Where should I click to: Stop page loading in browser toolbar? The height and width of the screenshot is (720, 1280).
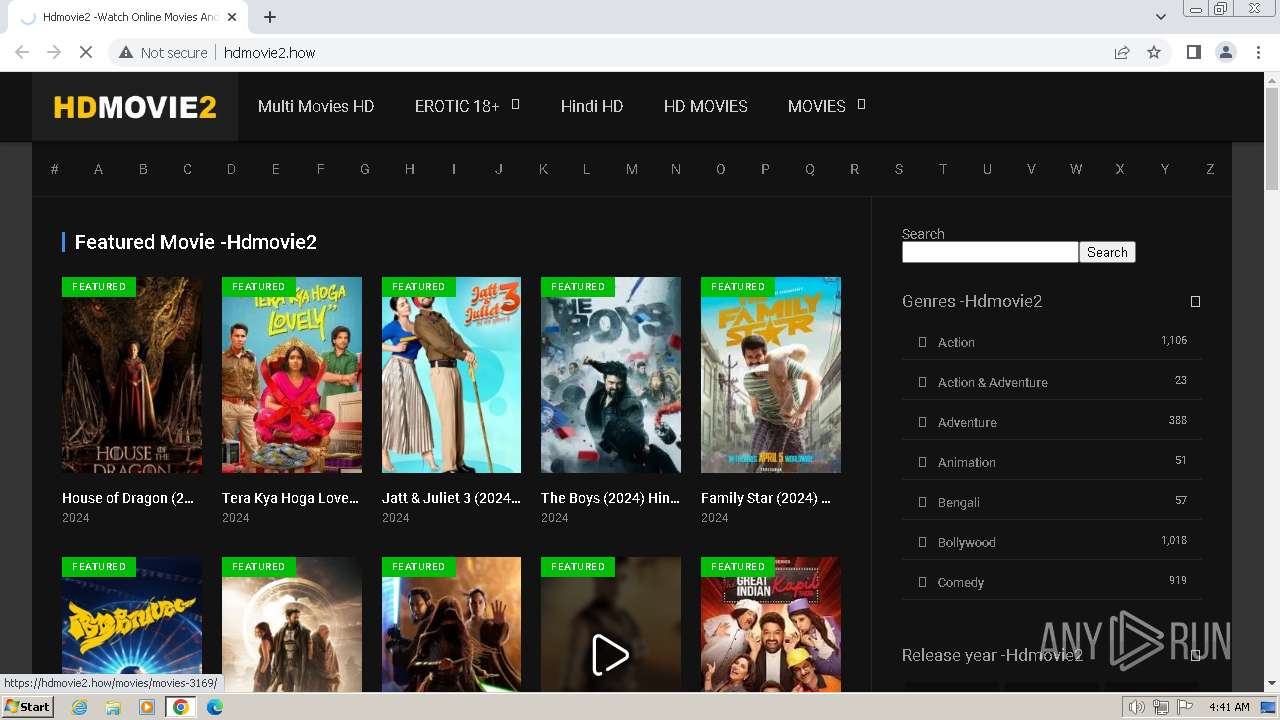coord(86,52)
